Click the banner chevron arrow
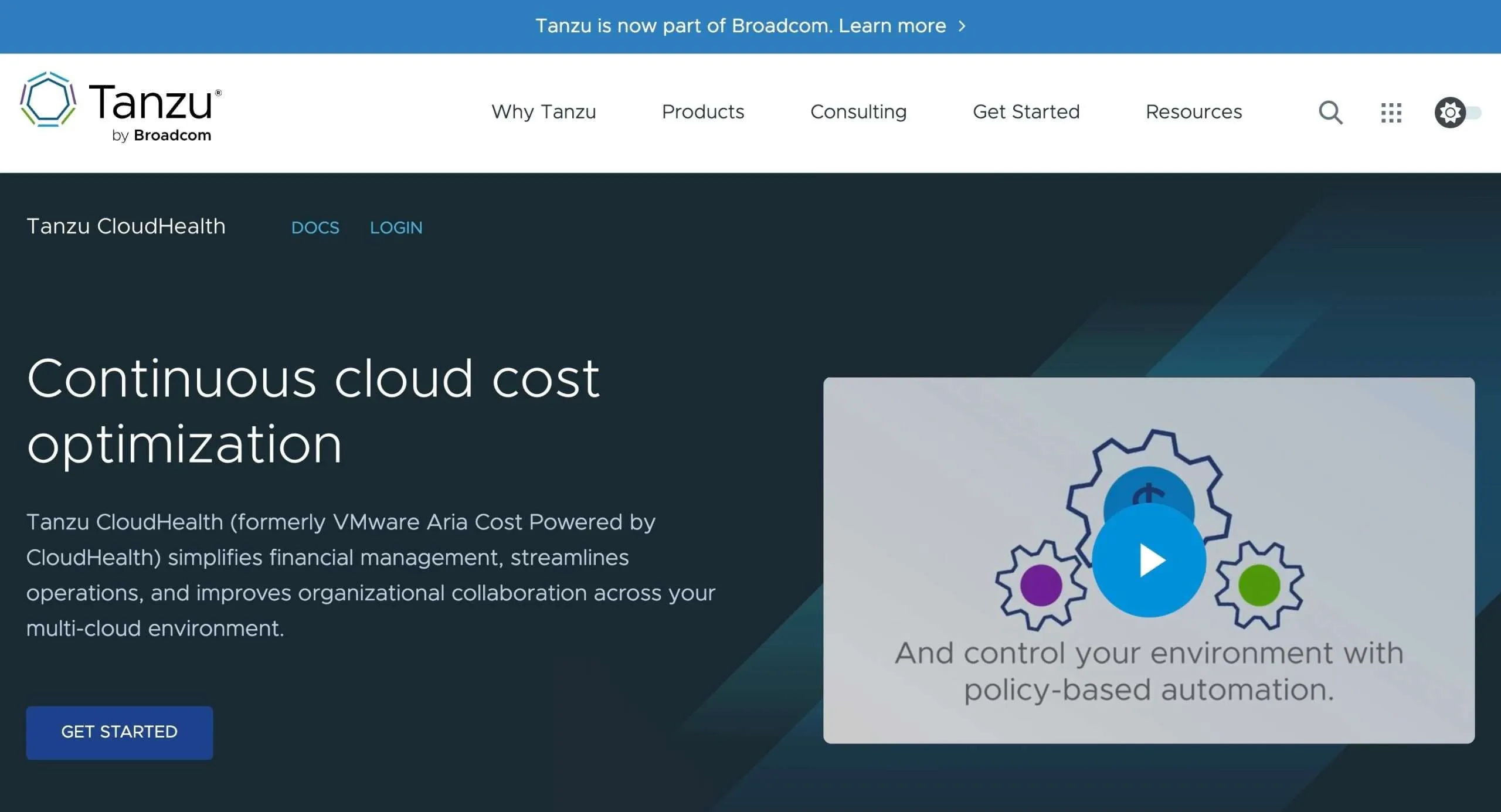 click(962, 26)
